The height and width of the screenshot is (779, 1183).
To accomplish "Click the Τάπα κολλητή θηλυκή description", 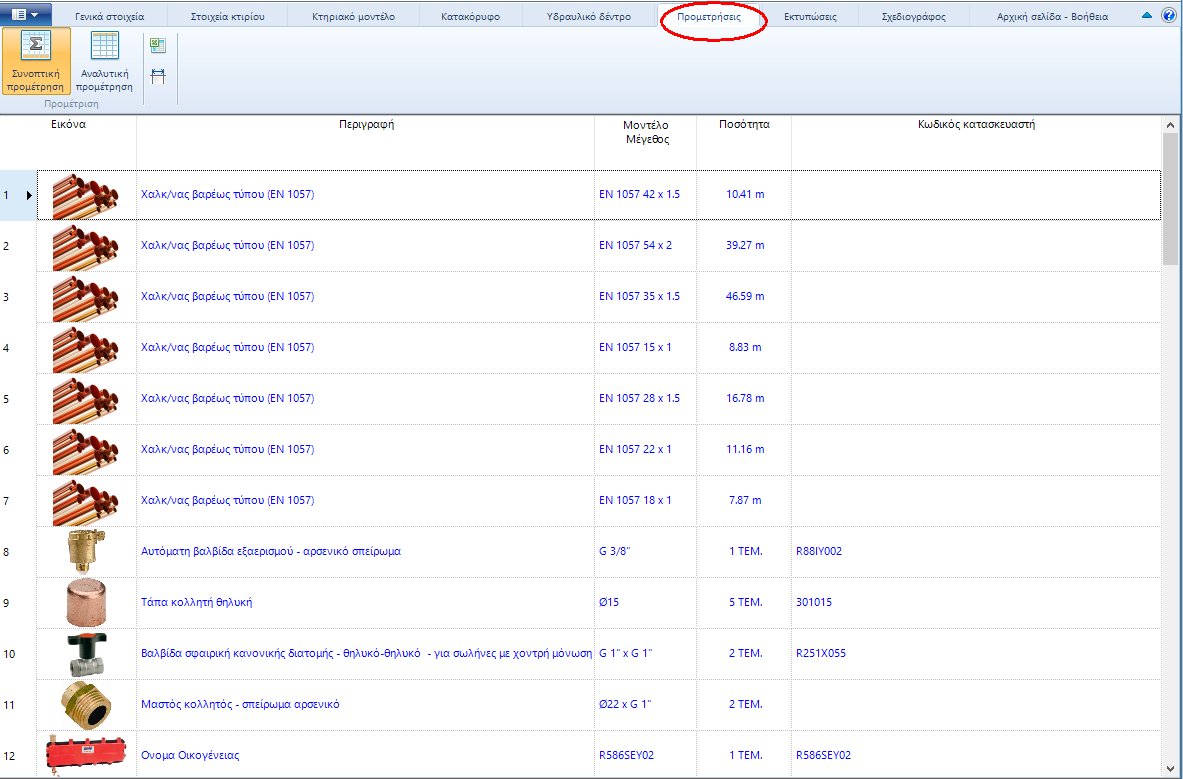I will (197, 603).
